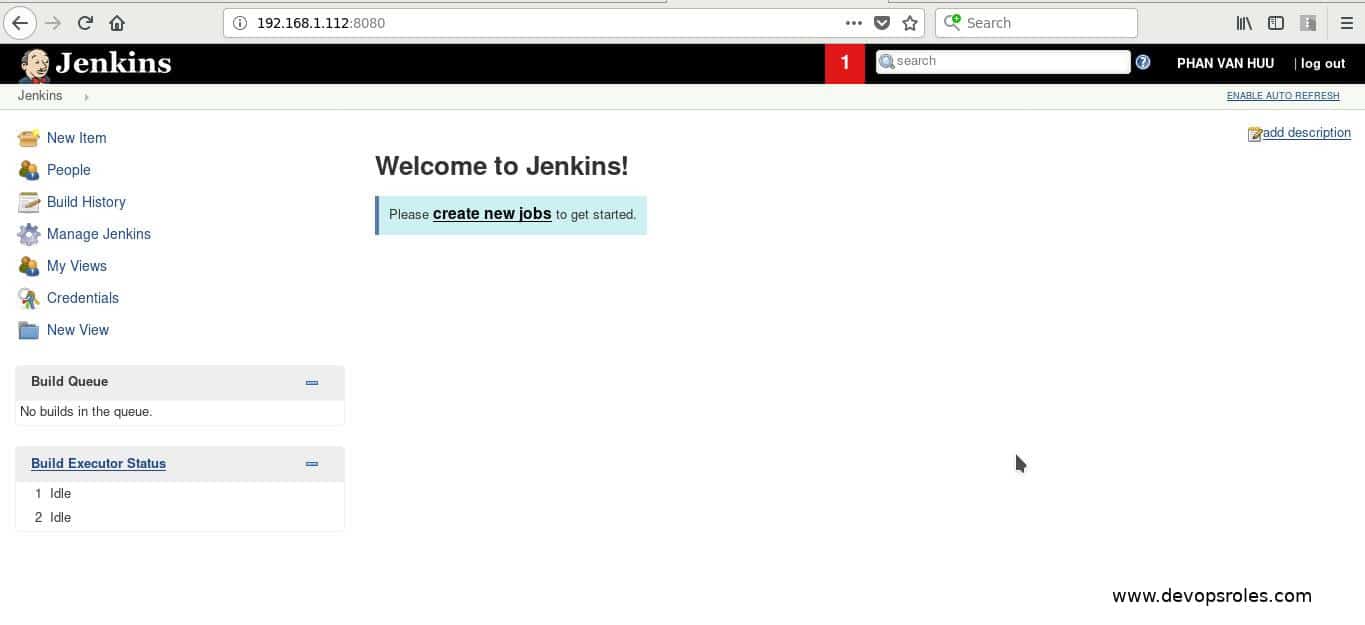1365x625 pixels.
Task: Bookmark this page with the star icon
Action: click(x=910, y=23)
